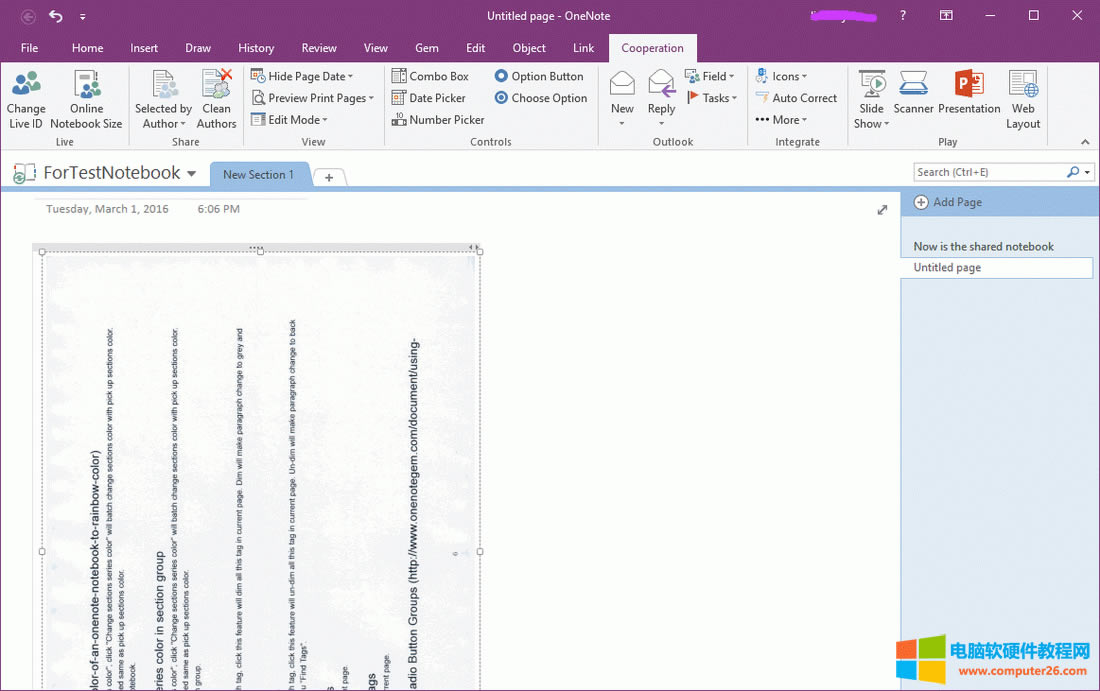Toggle full page view expand arrow
This screenshot has width=1100, height=691.
(882, 210)
